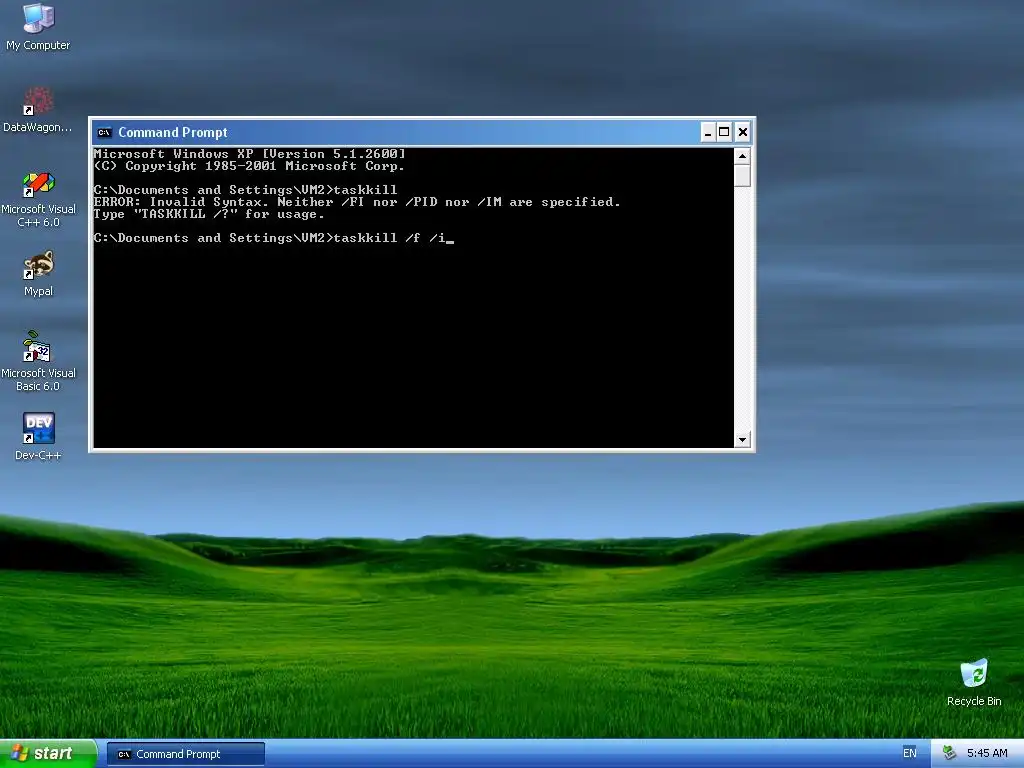Image resolution: width=1024 pixels, height=768 pixels.
Task: Click the 5:45 AM clock
Action: 987,753
